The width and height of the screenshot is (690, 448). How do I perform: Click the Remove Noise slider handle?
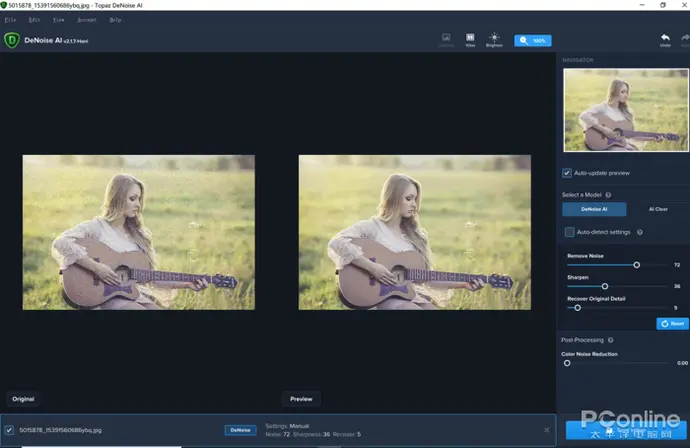[x=636, y=265]
